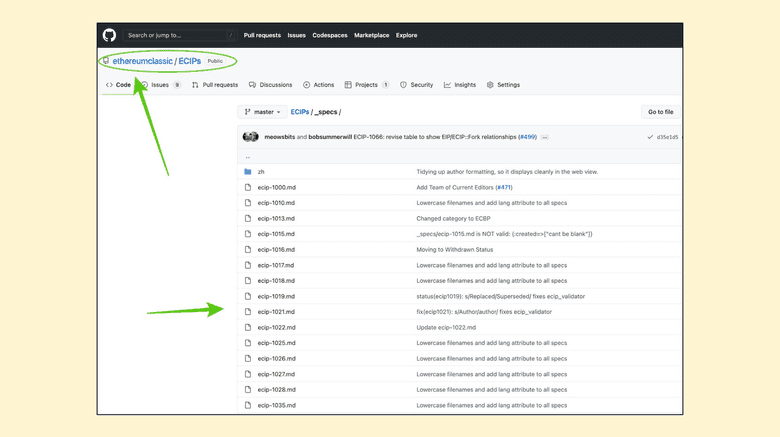Open the Discussions tab
Viewport: 780px width, 437px height.
271,85
